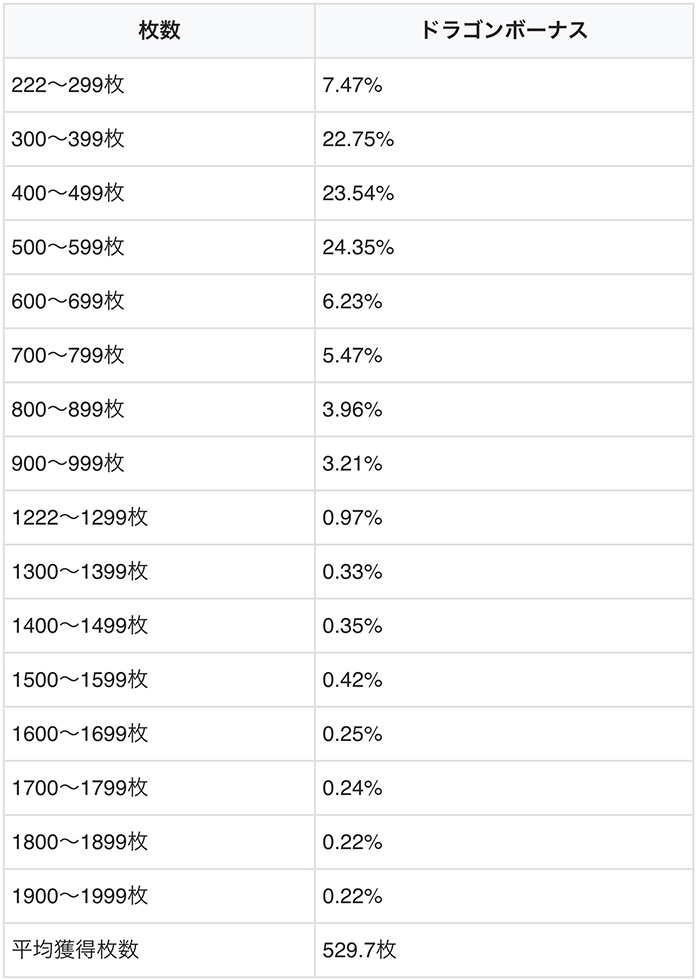The height and width of the screenshot is (980, 700).
Task: Click the 0.25% value
Action: (352, 733)
